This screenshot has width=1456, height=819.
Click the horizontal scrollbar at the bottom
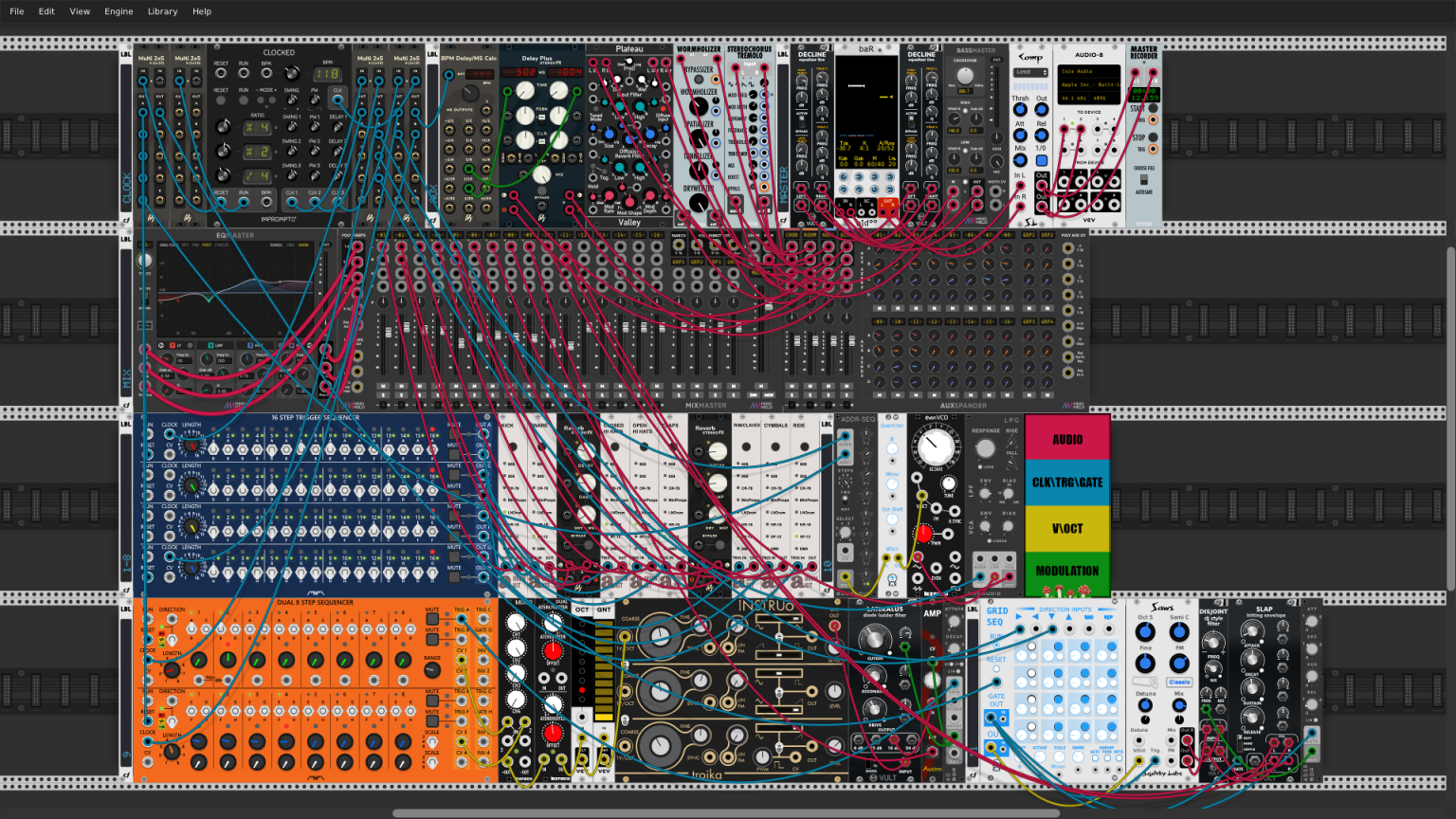[x=727, y=813]
